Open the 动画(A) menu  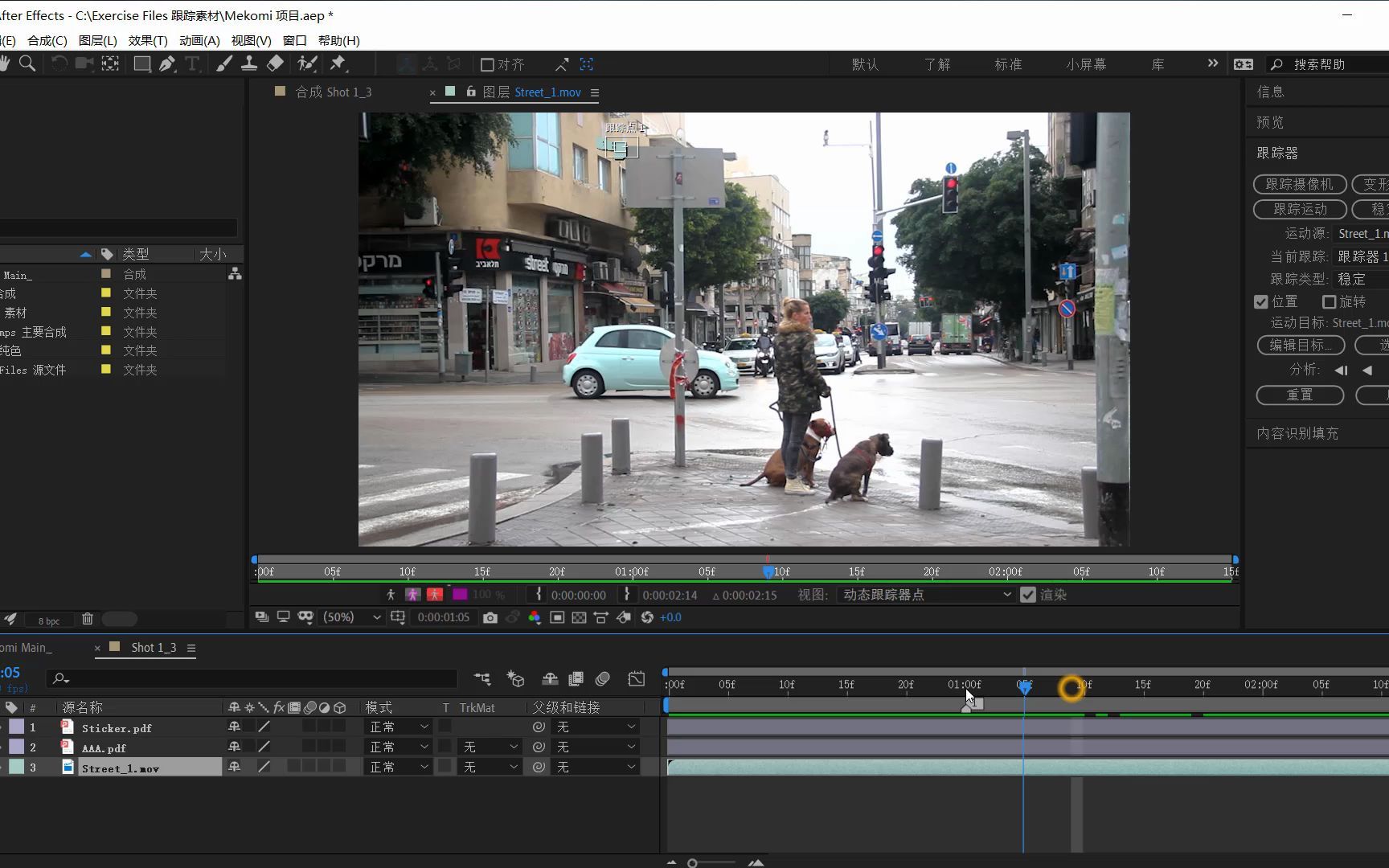(199, 40)
